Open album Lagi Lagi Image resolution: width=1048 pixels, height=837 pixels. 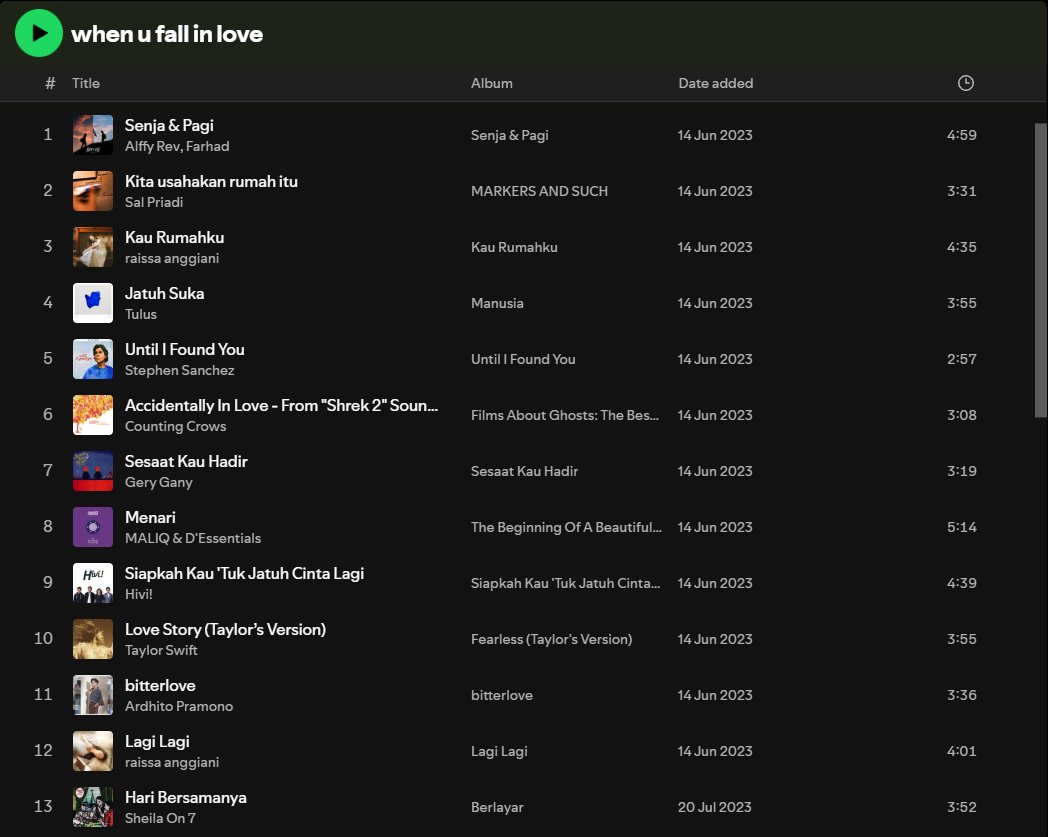point(499,751)
